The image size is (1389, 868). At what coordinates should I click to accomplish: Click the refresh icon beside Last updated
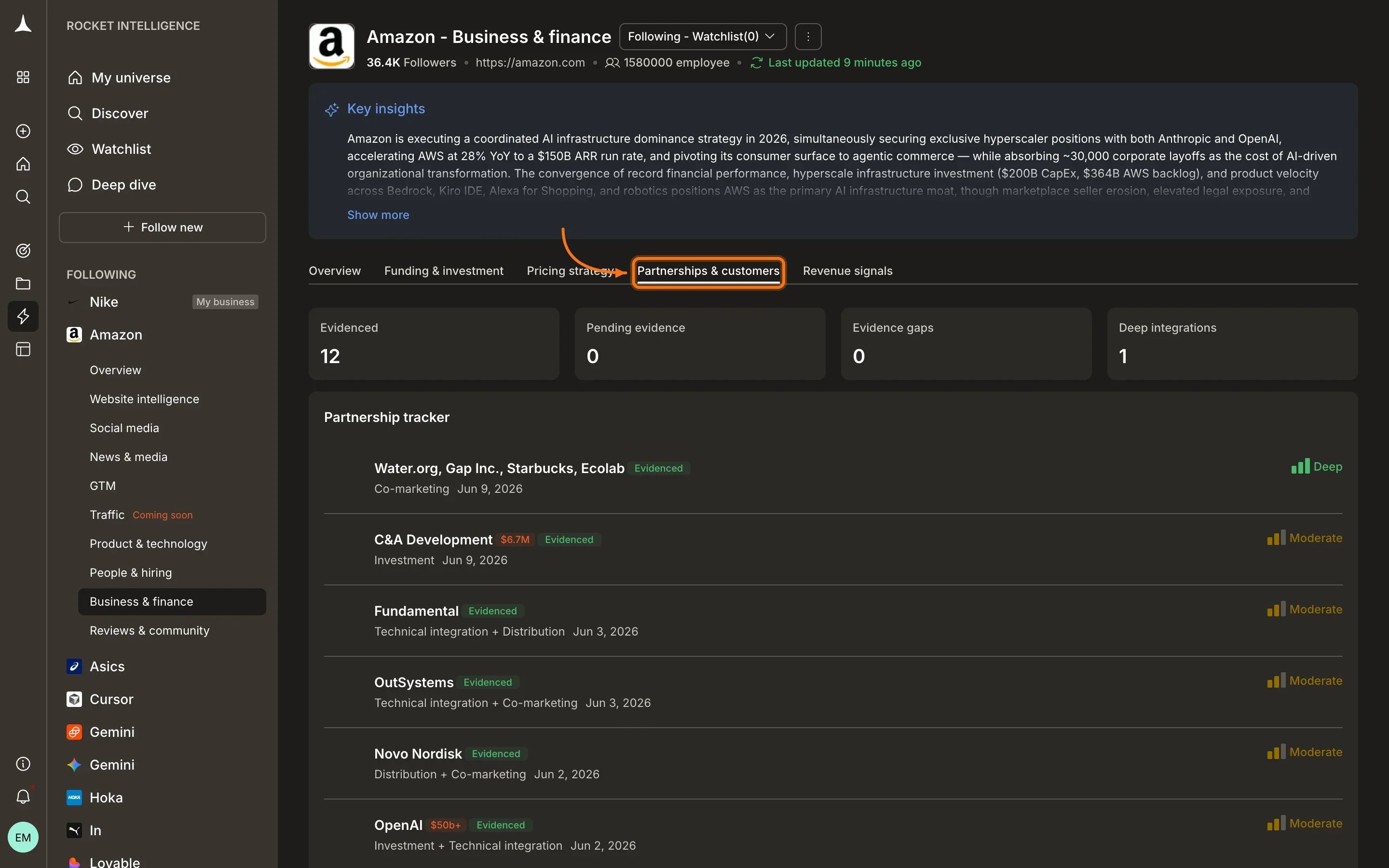[757, 63]
